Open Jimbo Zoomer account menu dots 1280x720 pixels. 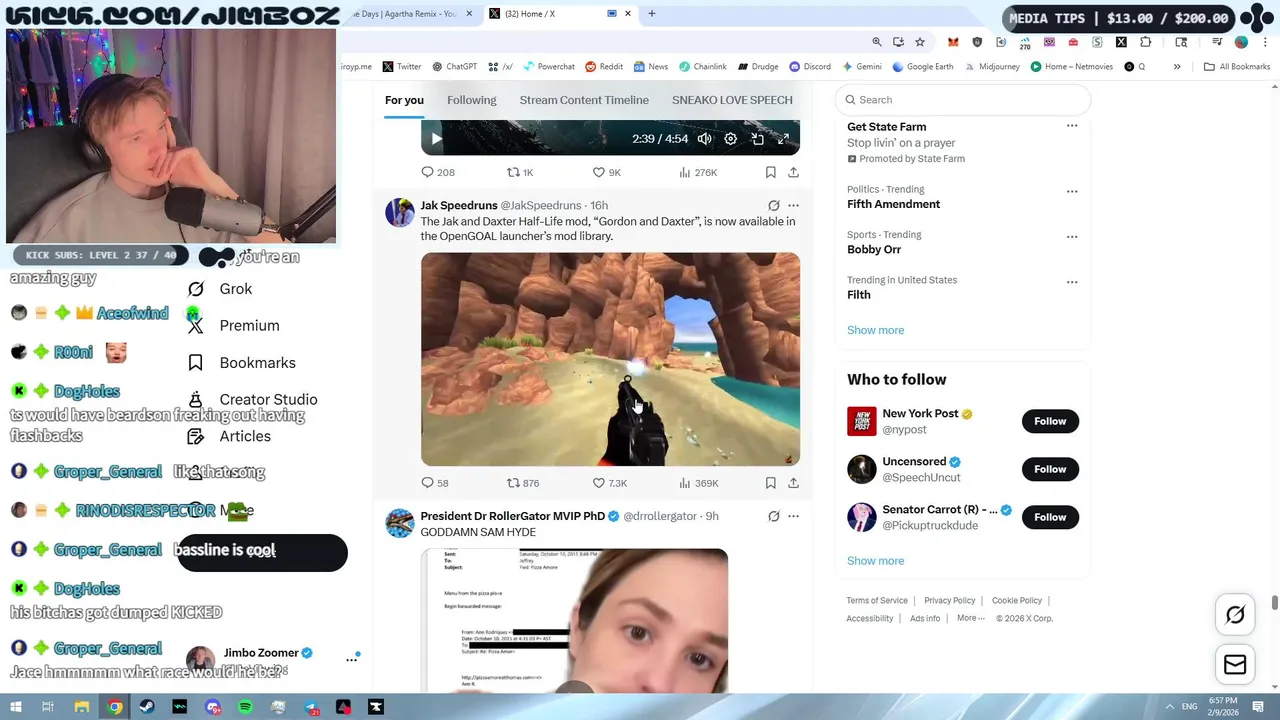coord(352,660)
